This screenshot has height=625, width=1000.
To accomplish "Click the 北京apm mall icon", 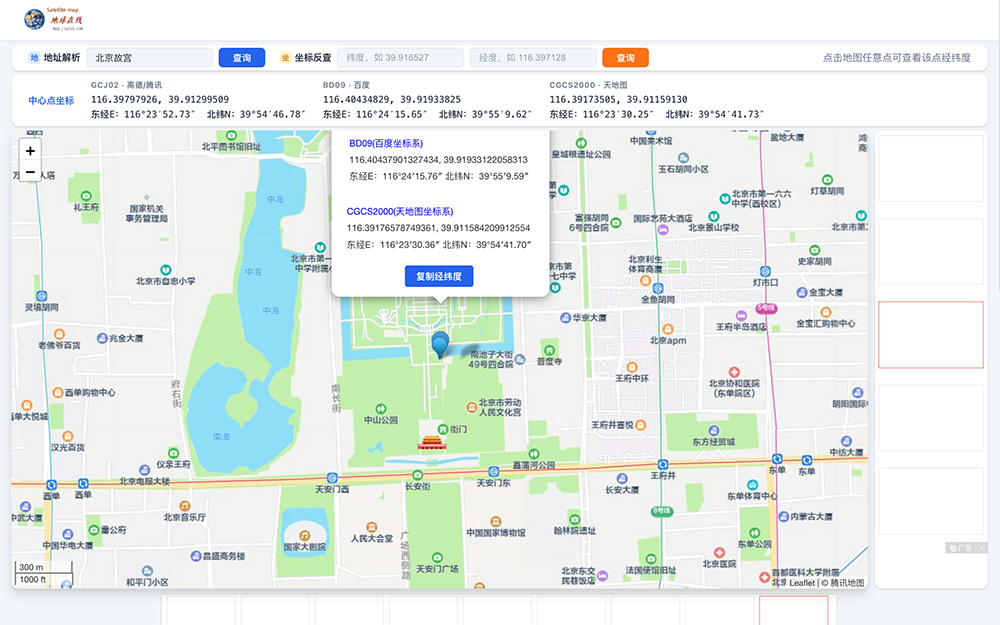I will click(668, 329).
